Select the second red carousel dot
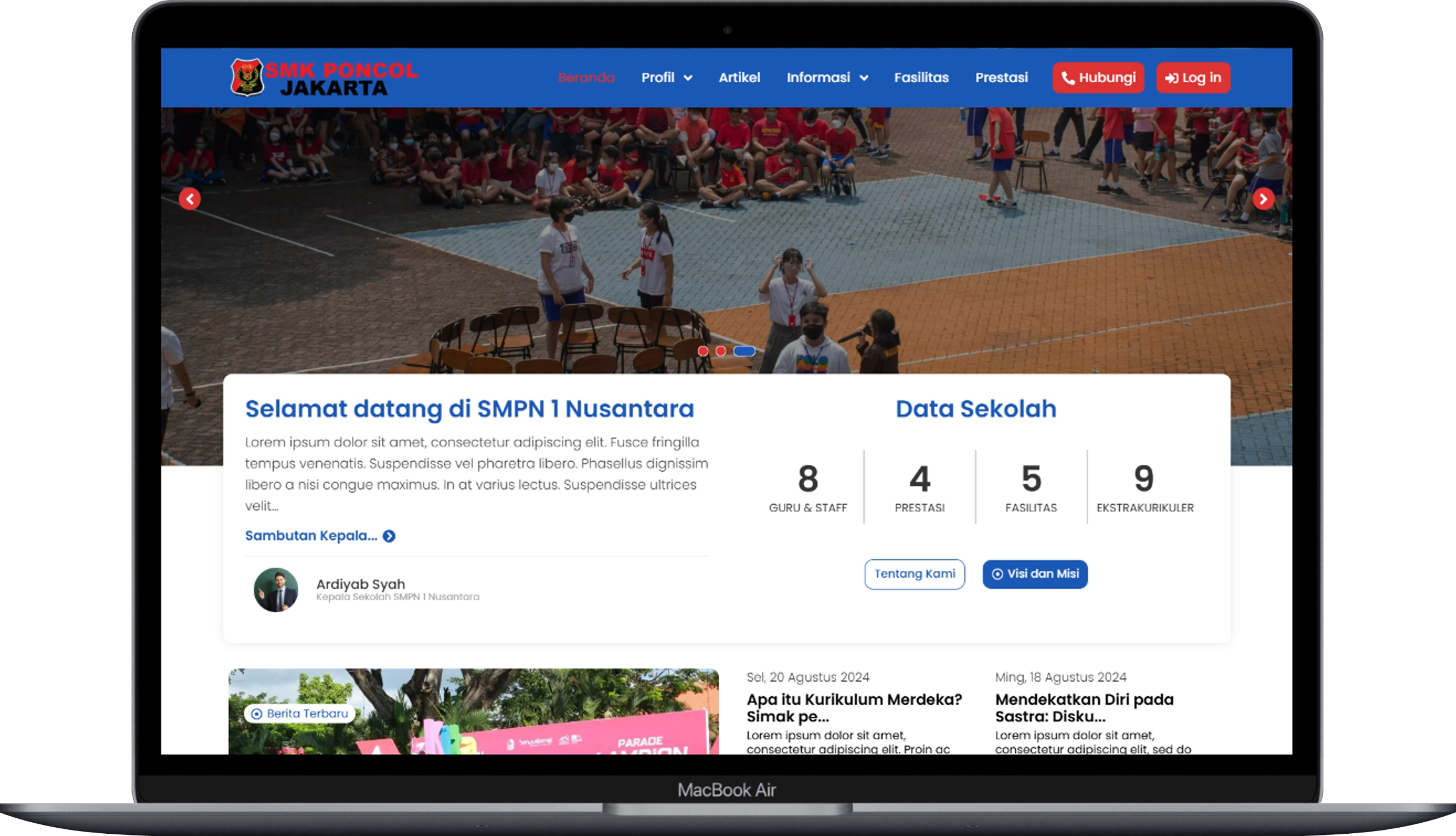The image size is (1456, 836). (721, 351)
